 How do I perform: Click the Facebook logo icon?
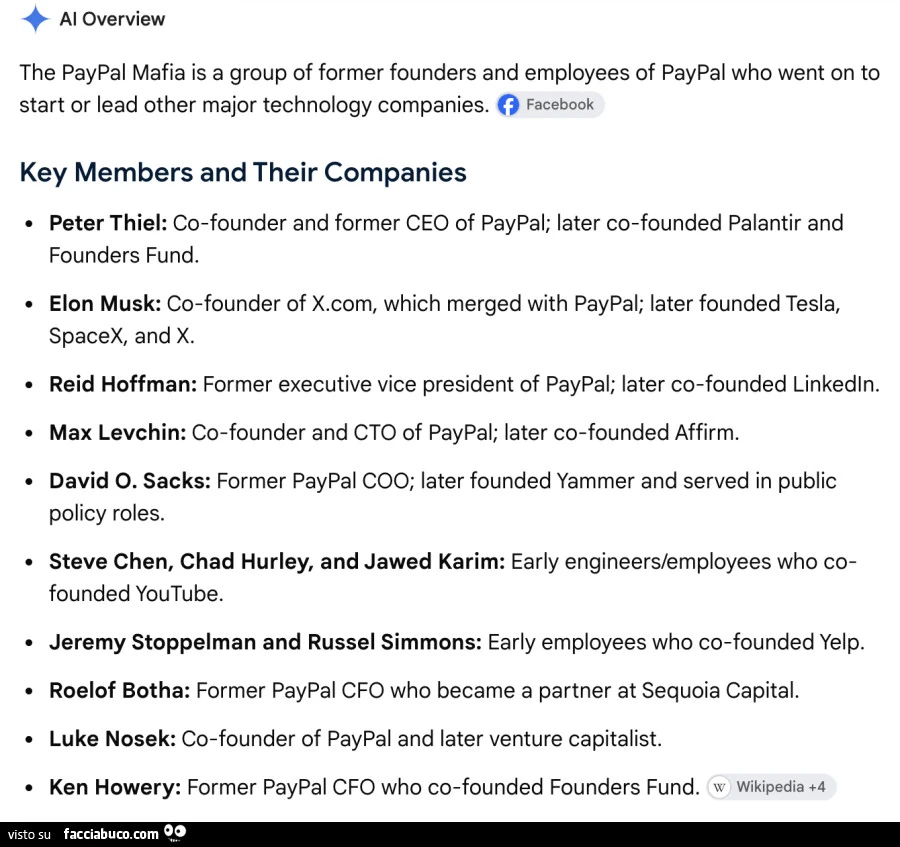pos(509,105)
